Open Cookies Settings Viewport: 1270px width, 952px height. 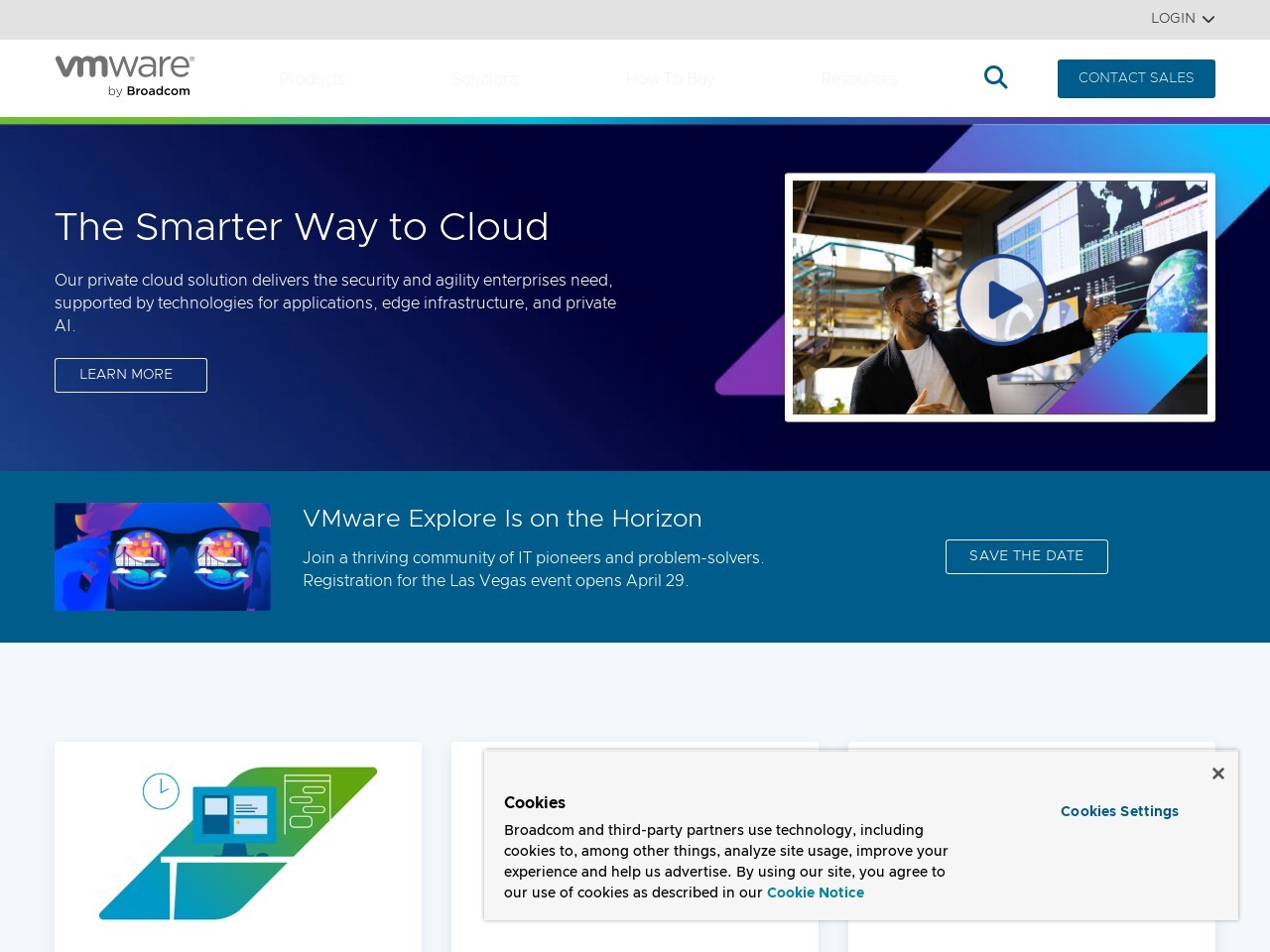[x=1119, y=811]
